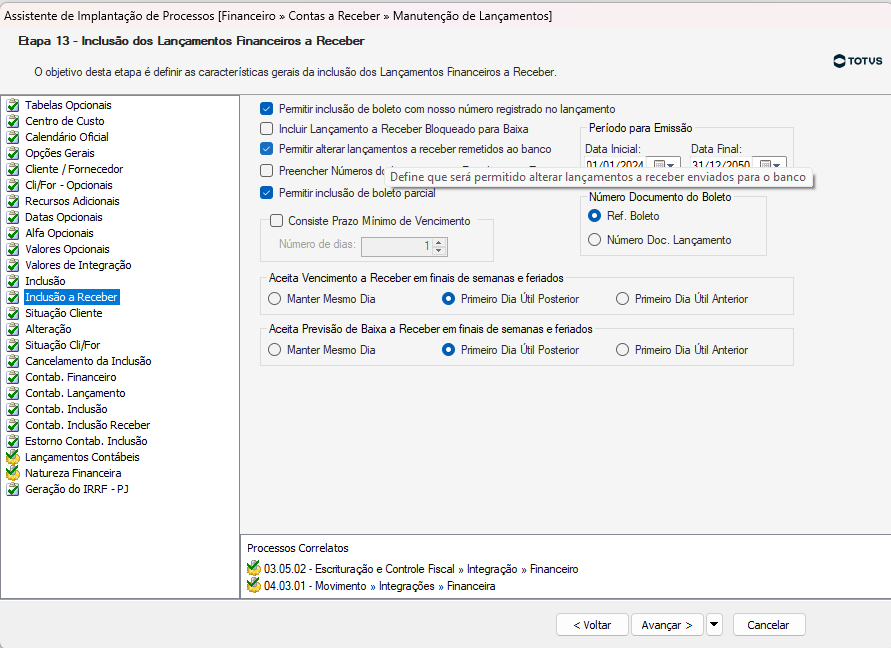This screenshot has width=891, height=648.
Task: Click checklist icon beside Situação Cliente
Action: click(x=13, y=313)
